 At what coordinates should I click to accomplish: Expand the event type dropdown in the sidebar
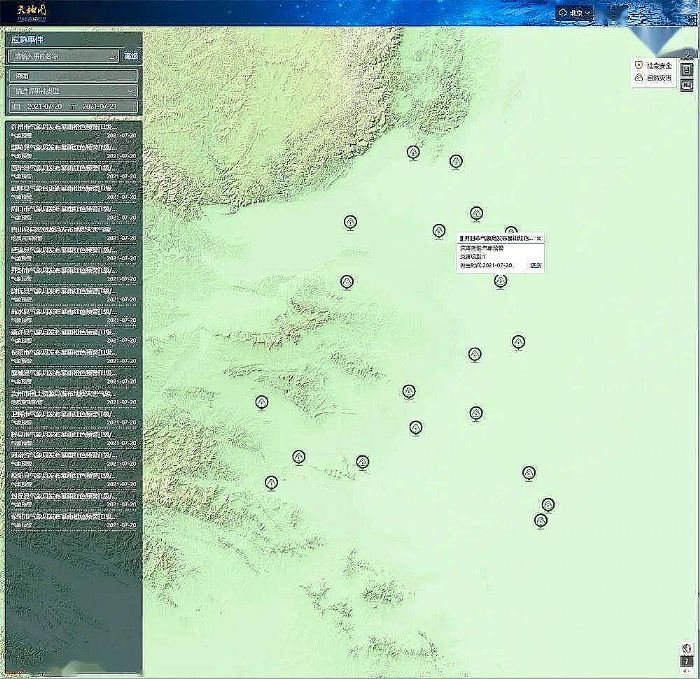click(73, 91)
